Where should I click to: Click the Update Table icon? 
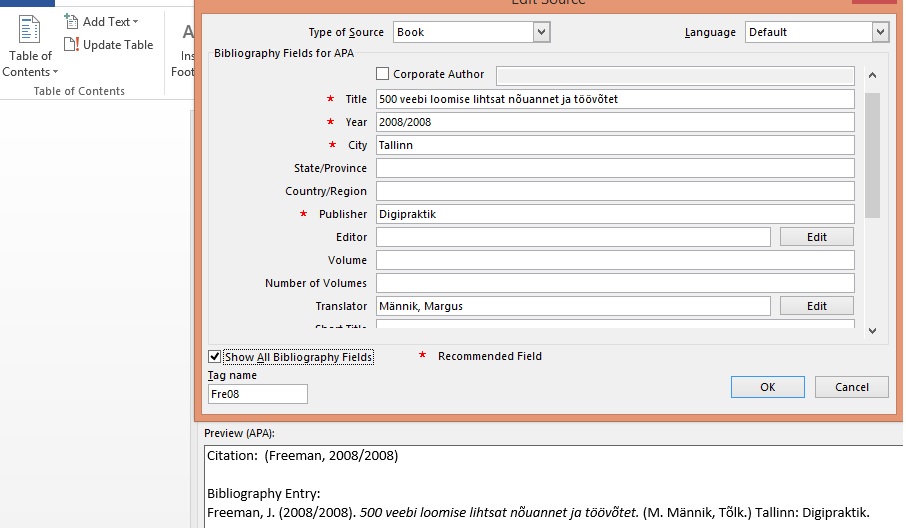[x=71, y=44]
